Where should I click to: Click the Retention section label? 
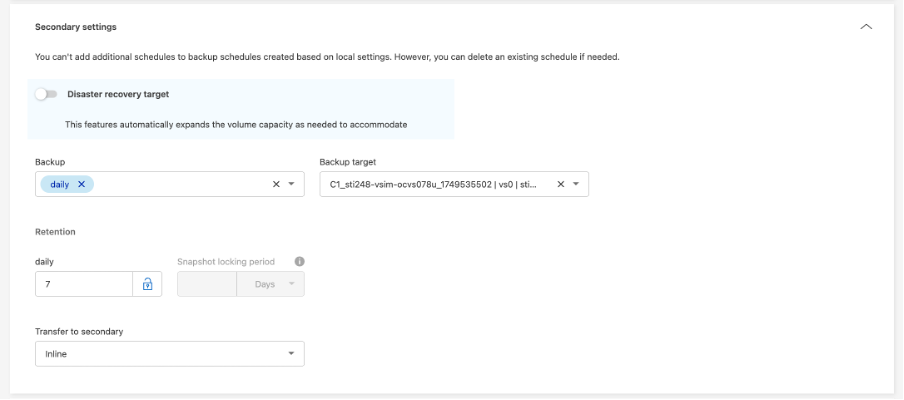tap(55, 232)
